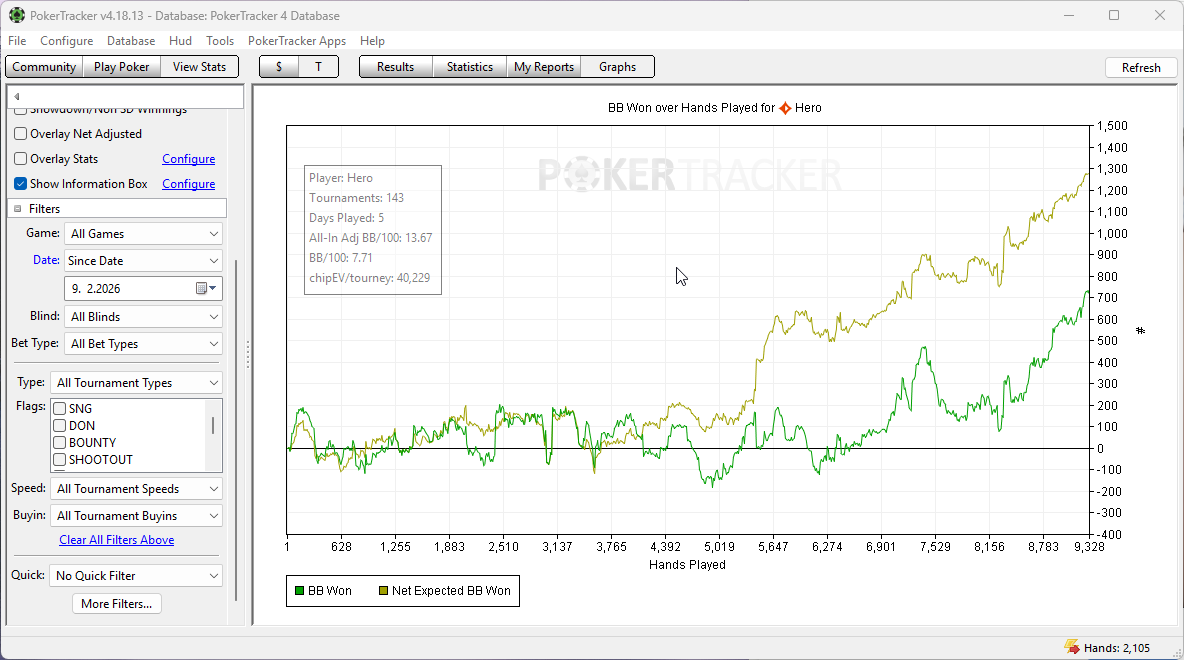Enable the Overlay Net Adjusted checkbox
Viewport: 1184px width, 660px height.
pyautogui.click(x=21, y=134)
